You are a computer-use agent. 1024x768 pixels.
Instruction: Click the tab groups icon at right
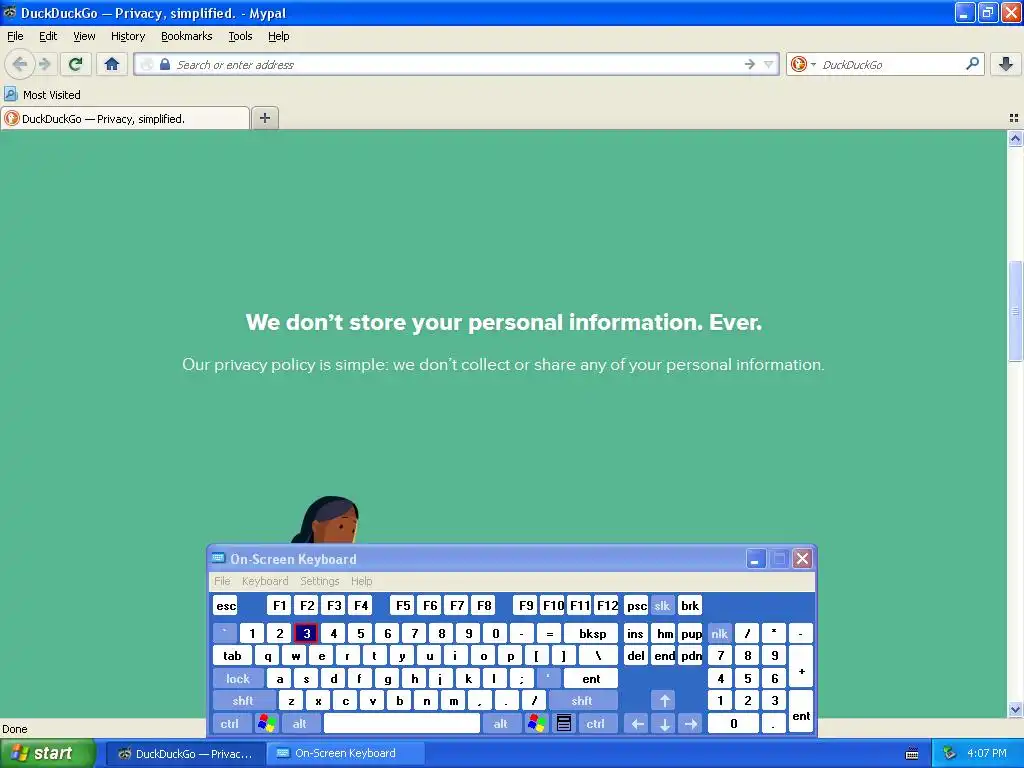pos(1014,118)
